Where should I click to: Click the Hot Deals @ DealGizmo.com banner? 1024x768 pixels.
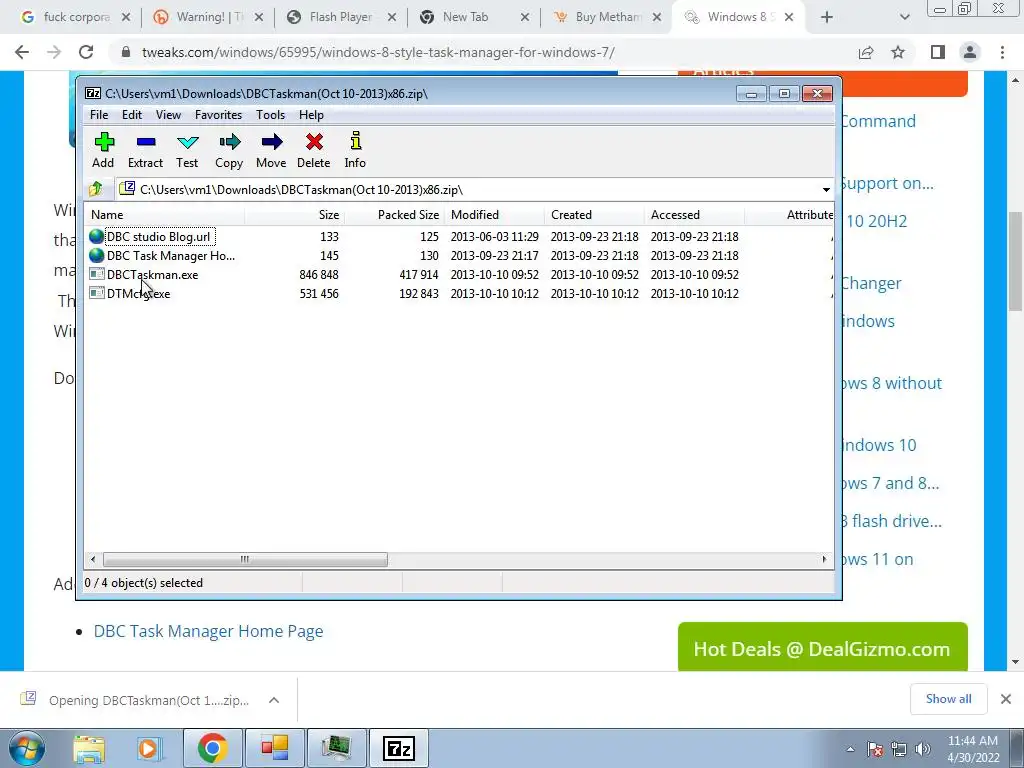822,647
